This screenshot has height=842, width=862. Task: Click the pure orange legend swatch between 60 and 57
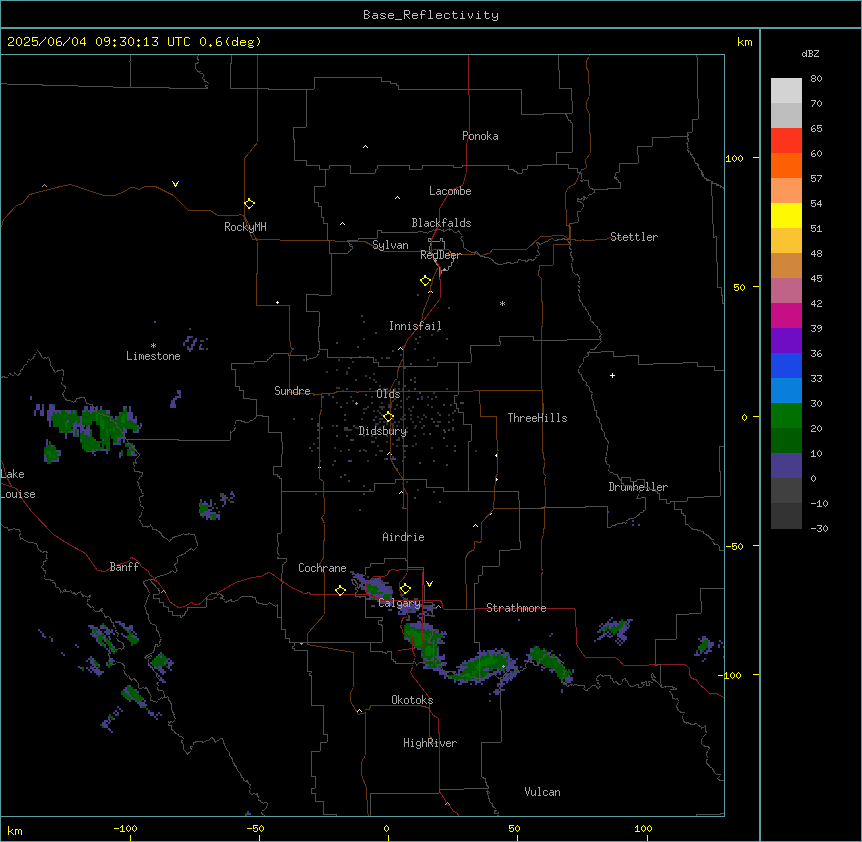(786, 165)
